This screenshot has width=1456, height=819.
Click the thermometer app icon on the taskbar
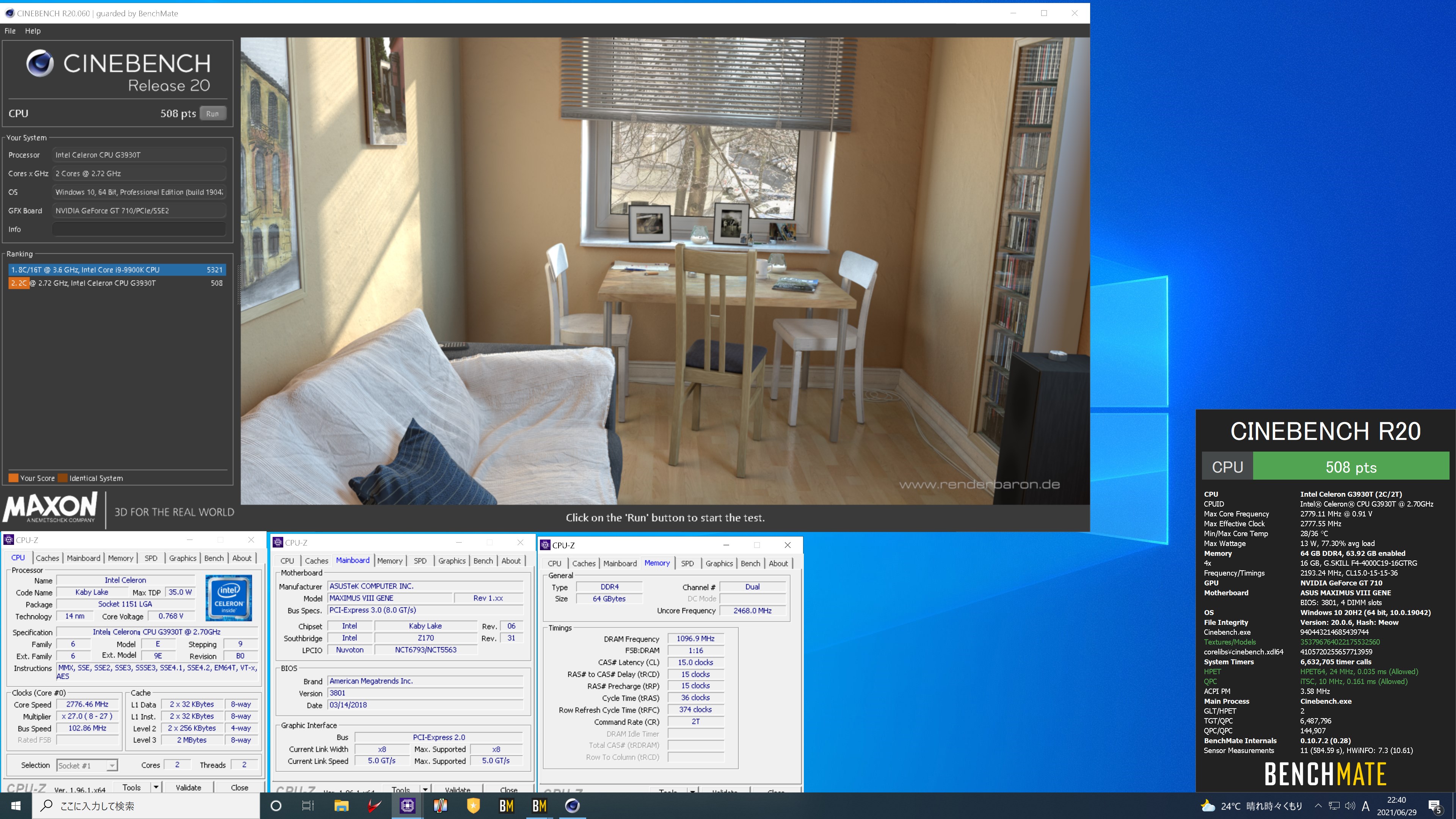(x=440, y=805)
